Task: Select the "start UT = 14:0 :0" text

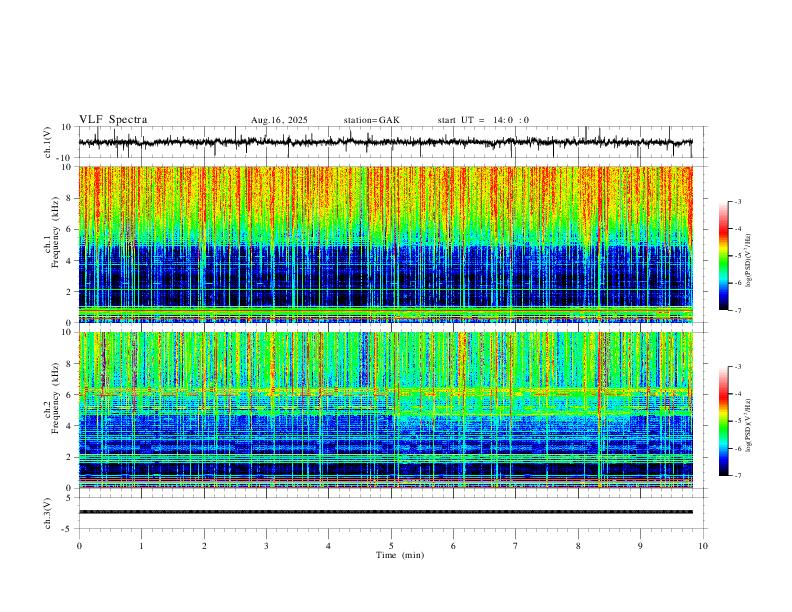Action: (x=483, y=120)
